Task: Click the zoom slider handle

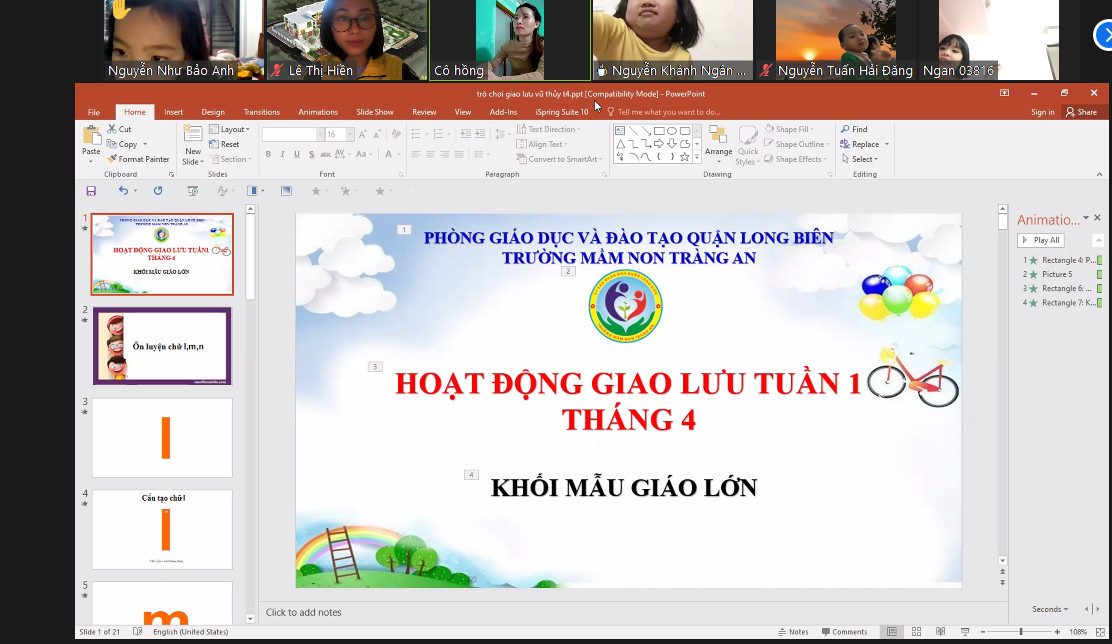Action: [x=1021, y=632]
